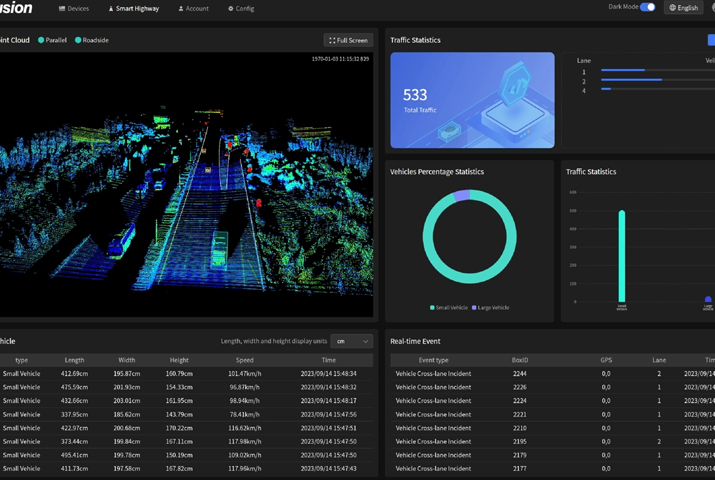Select the BoxID 2244 event row
Screen dimensions: 715x480
coord(520,374)
